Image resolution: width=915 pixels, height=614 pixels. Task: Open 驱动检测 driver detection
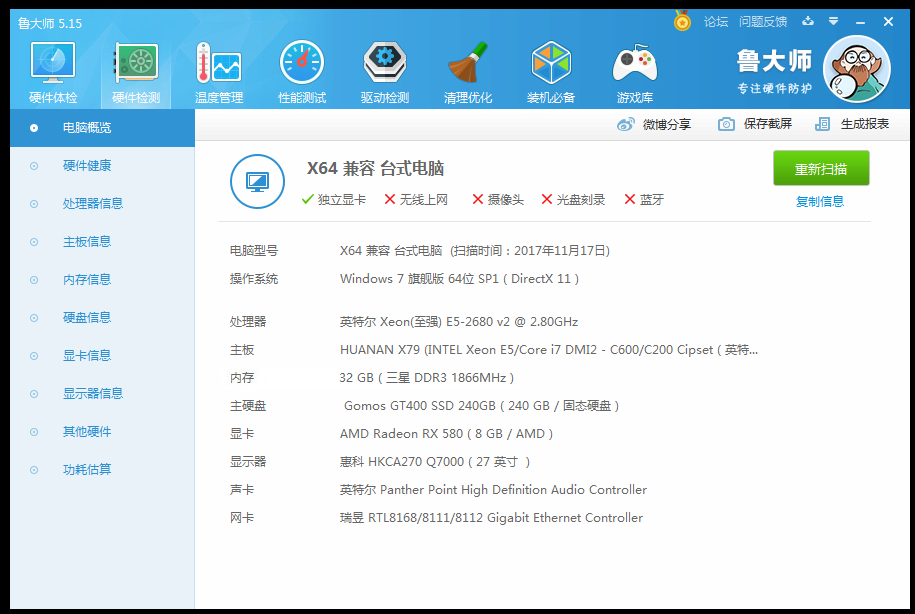[x=385, y=72]
